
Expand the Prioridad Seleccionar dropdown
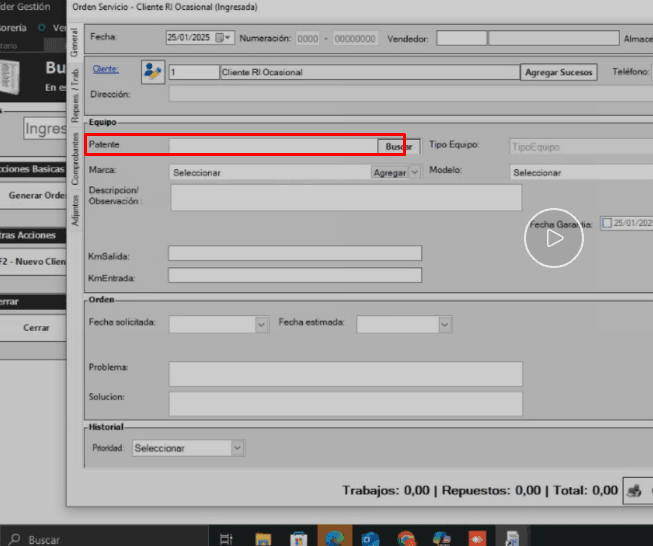[237, 448]
